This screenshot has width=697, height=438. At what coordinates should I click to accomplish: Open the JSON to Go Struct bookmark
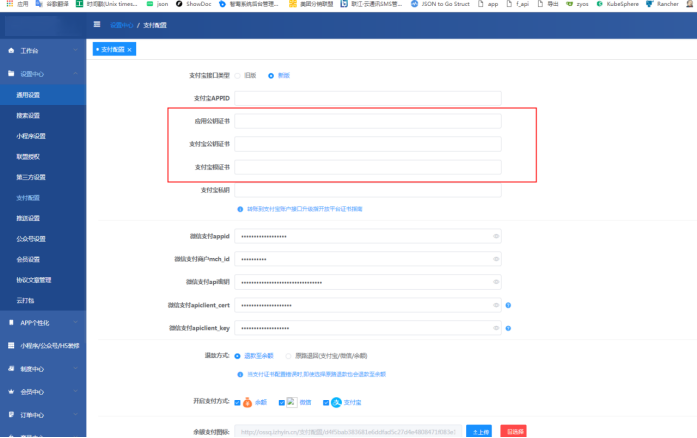point(440,4)
